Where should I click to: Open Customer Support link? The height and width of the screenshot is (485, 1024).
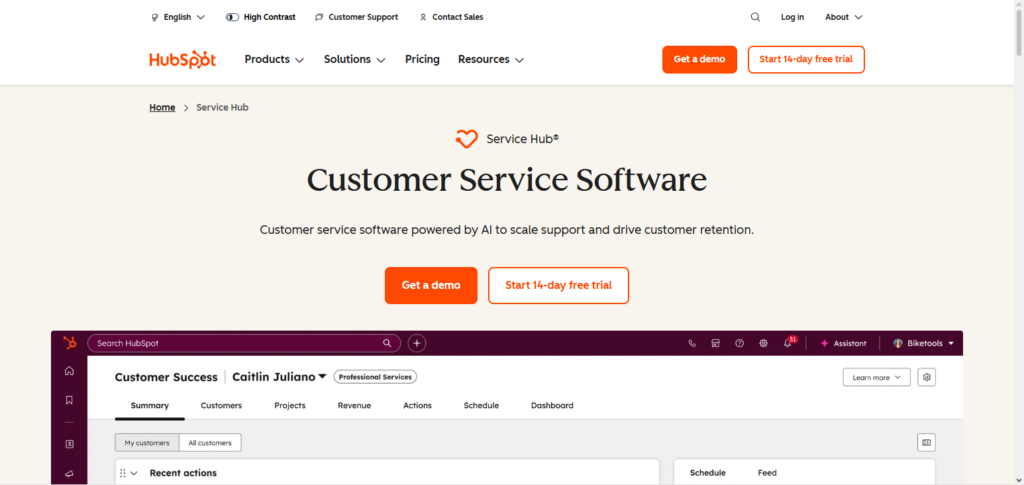[x=357, y=18]
